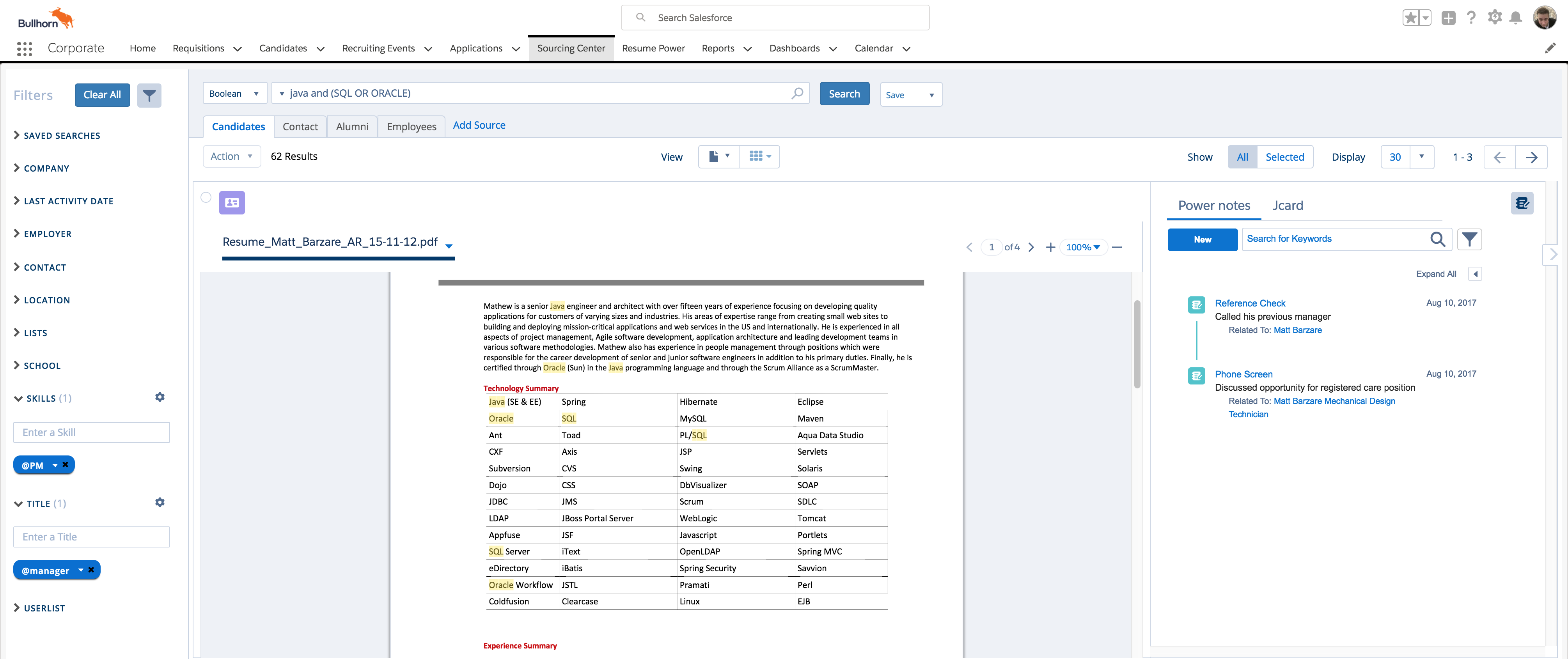
Task: Click the Clear All filters button
Action: (x=102, y=94)
